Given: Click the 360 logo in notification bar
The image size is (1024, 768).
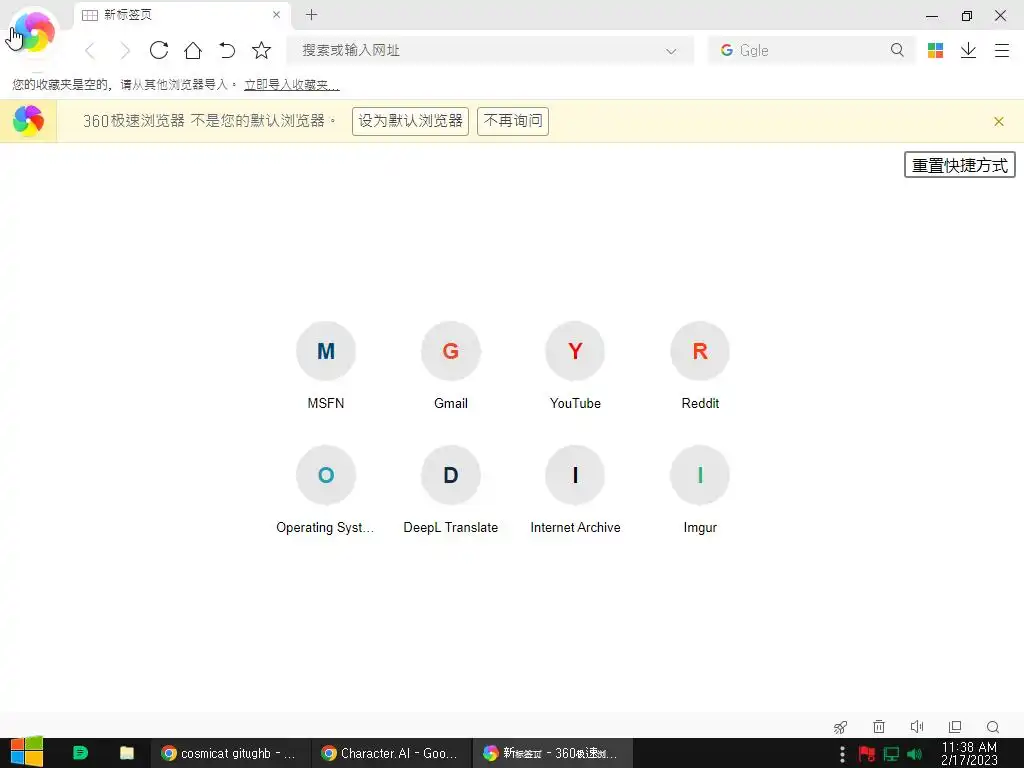Looking at the screenshot, I should click(28, 121).
